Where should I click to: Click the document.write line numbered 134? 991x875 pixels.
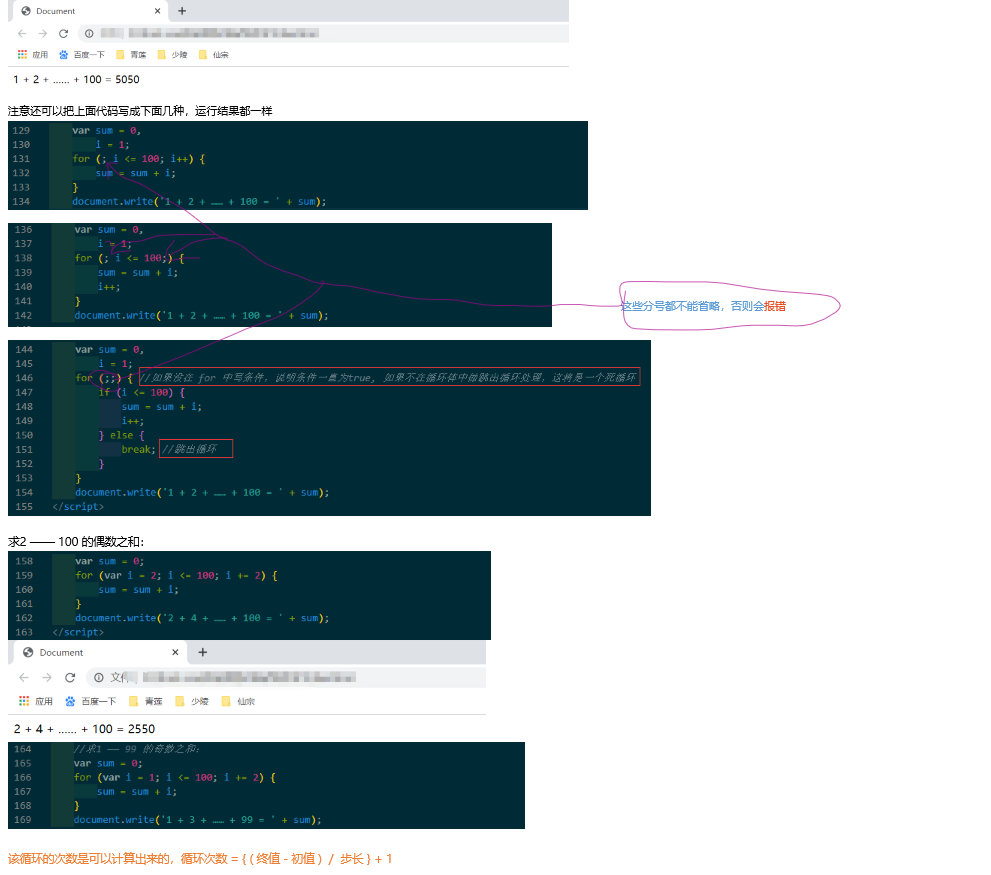tap(199, 202)
